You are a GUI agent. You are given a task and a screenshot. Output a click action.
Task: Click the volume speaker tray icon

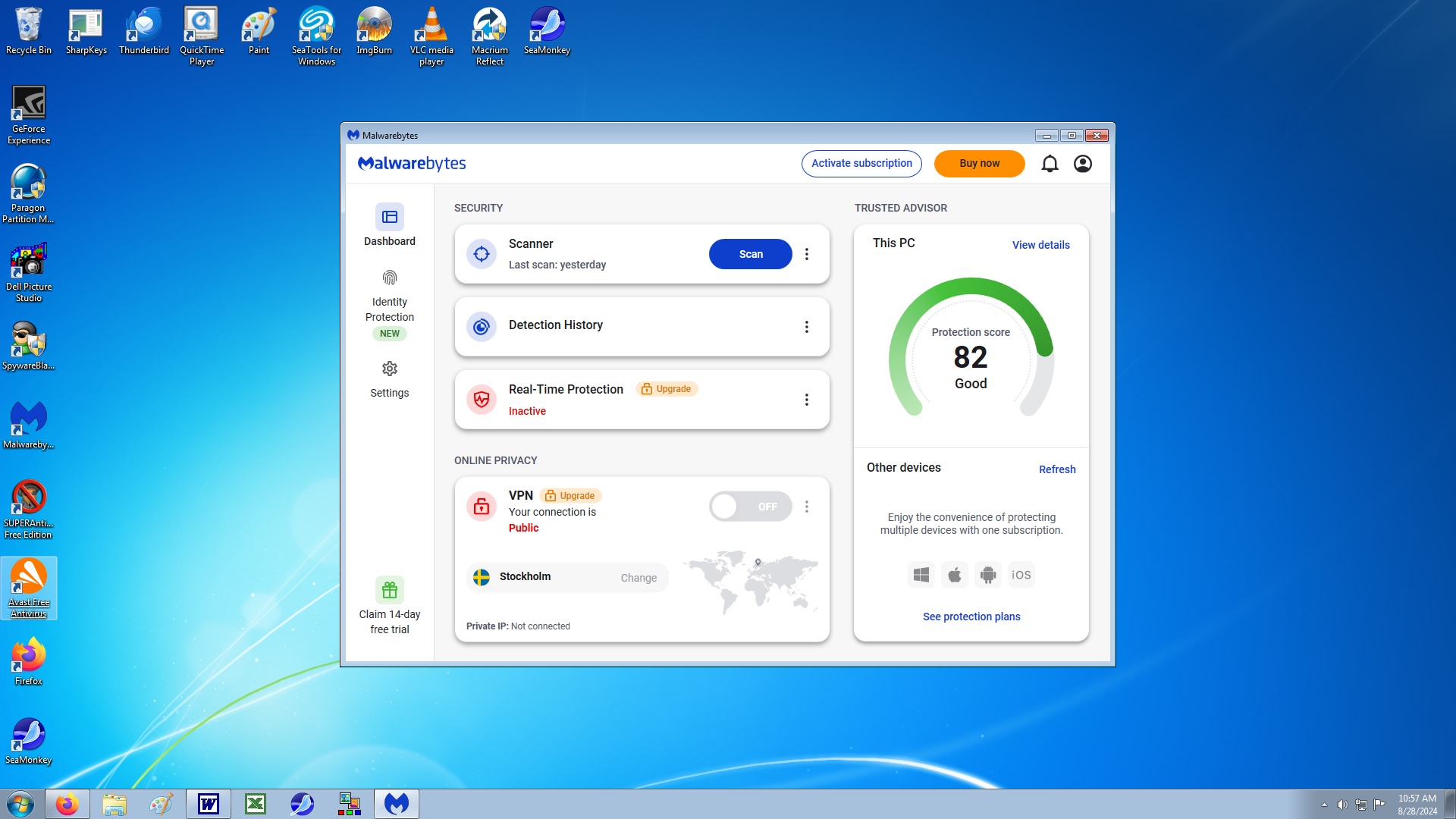[1342, 805]
